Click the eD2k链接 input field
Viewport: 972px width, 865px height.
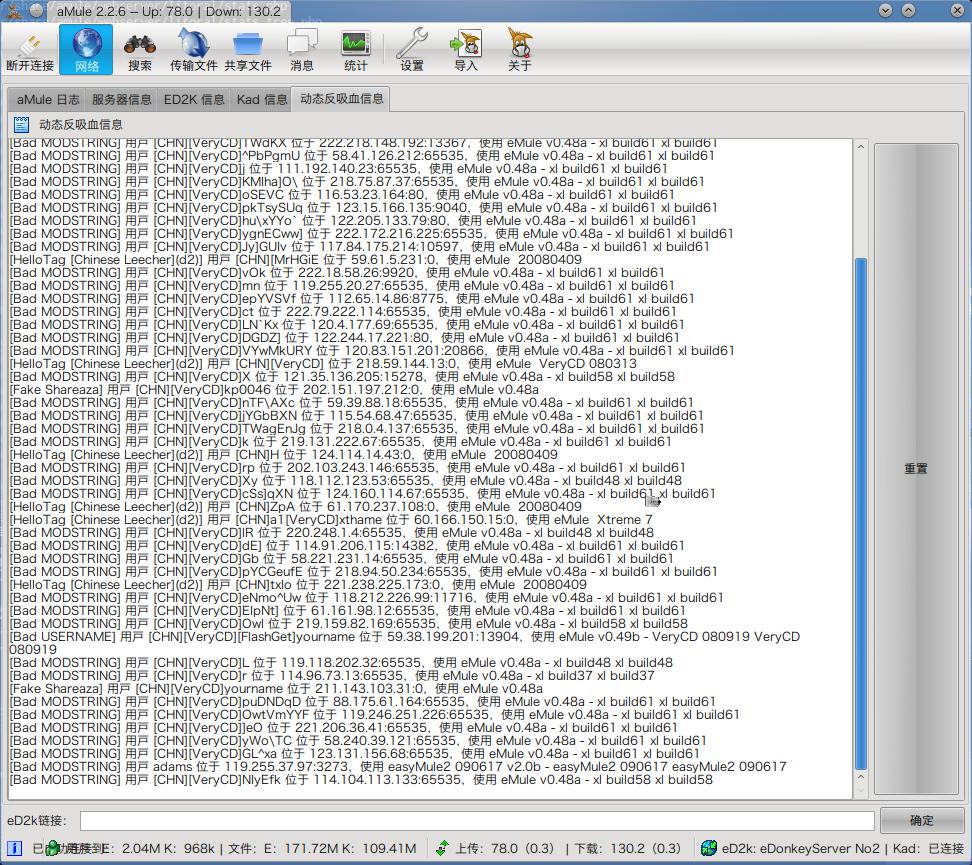477,821
